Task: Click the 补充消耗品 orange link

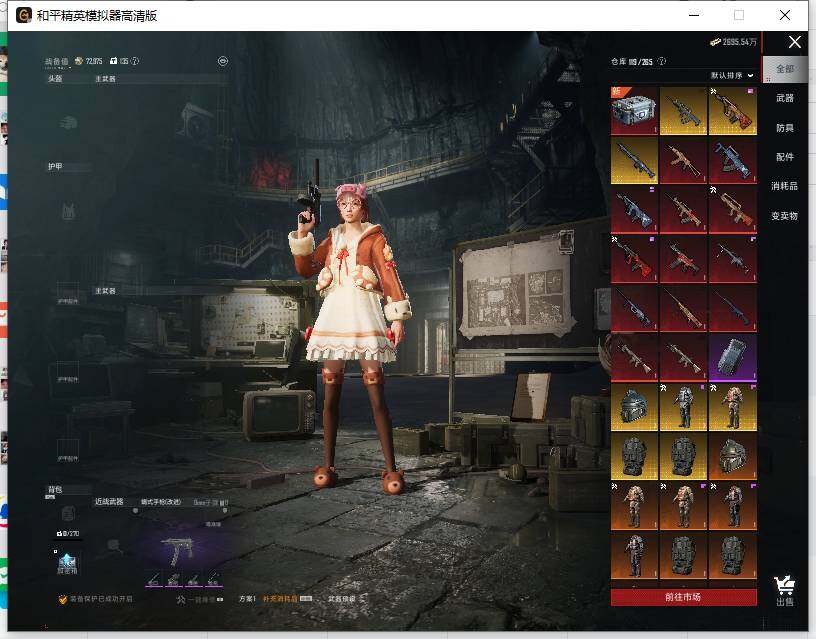Action: pos(280,599)
